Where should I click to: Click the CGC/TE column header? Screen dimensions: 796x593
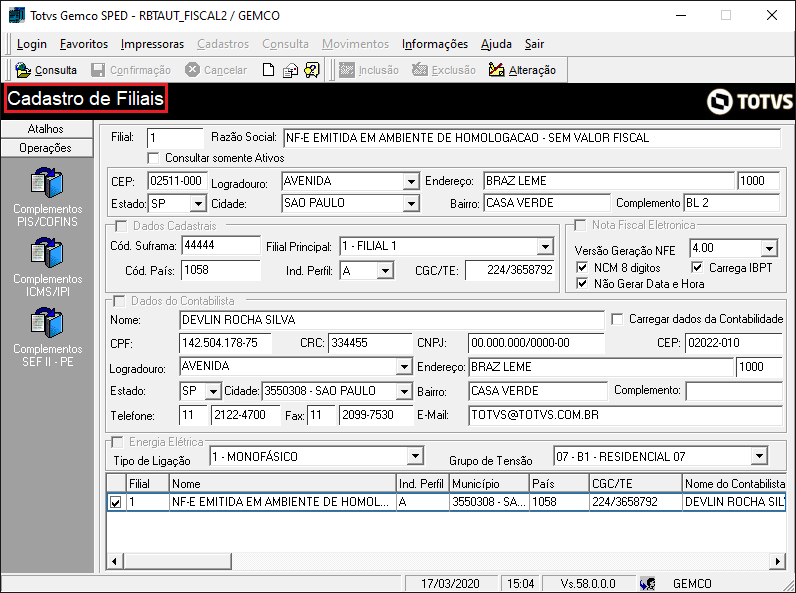coord(636,483)
